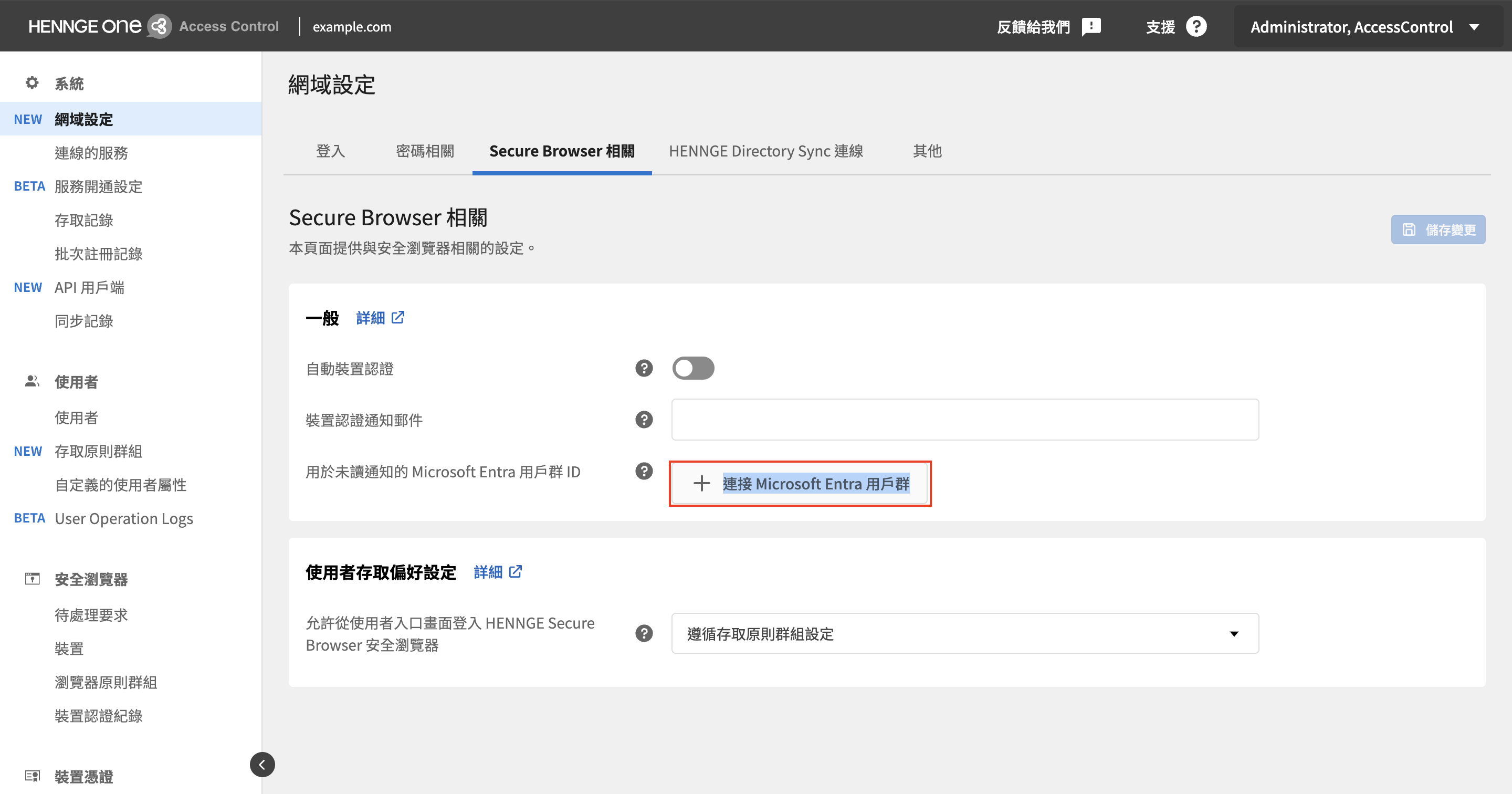
Task: Open the HENNGE Directory Sync 連線 tab
Action: 766,151
